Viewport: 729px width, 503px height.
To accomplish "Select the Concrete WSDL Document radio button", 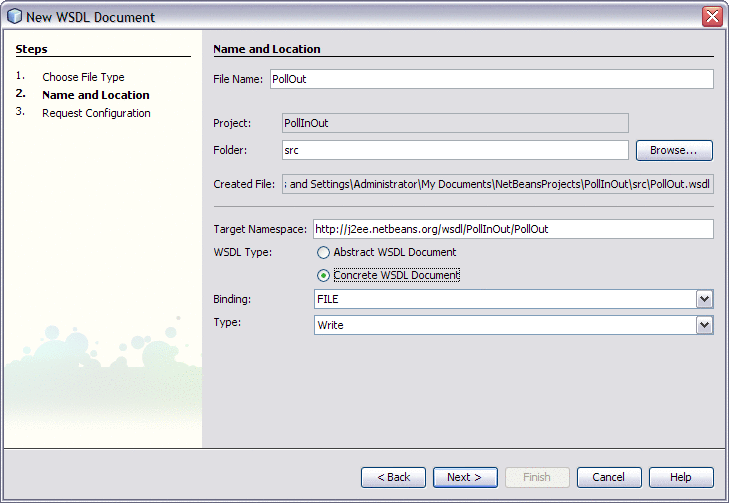I will coord(323,276).
